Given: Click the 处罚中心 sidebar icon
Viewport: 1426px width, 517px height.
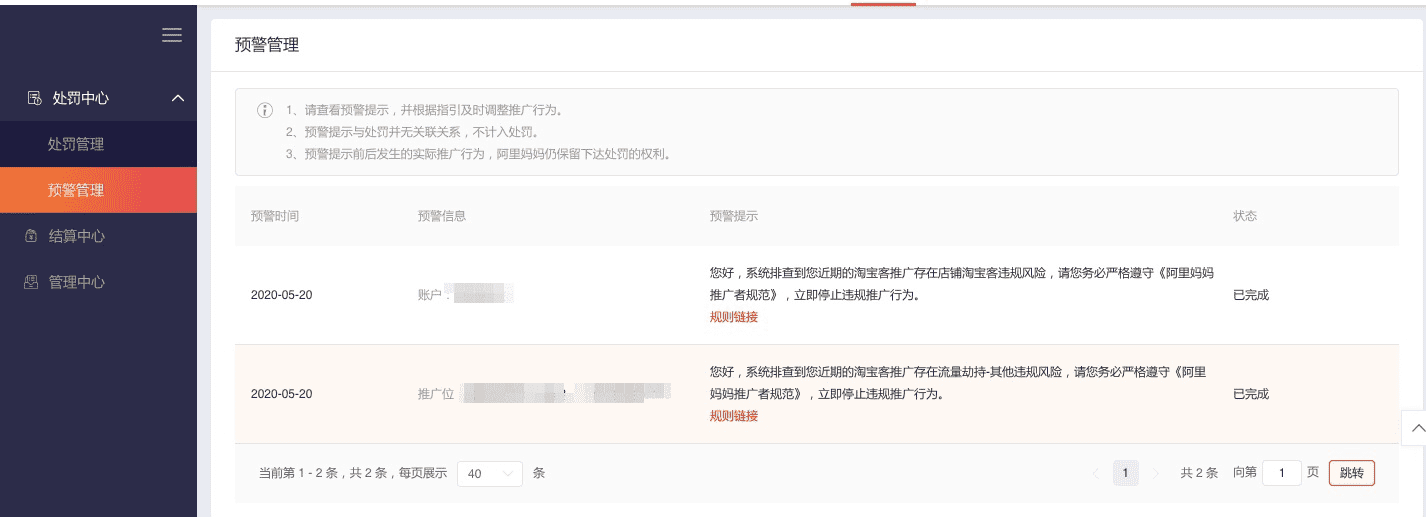Looking at the screenshot, I should click(x=34, y=98).
